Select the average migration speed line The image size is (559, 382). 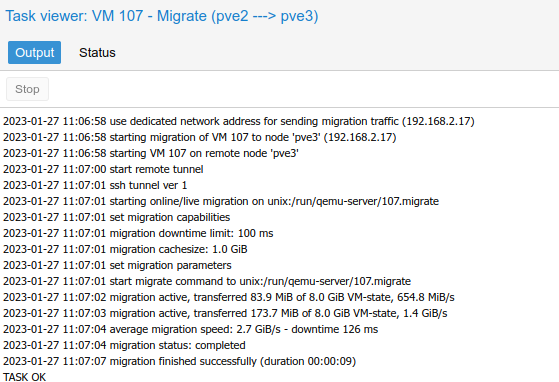(x=190, y=330)
